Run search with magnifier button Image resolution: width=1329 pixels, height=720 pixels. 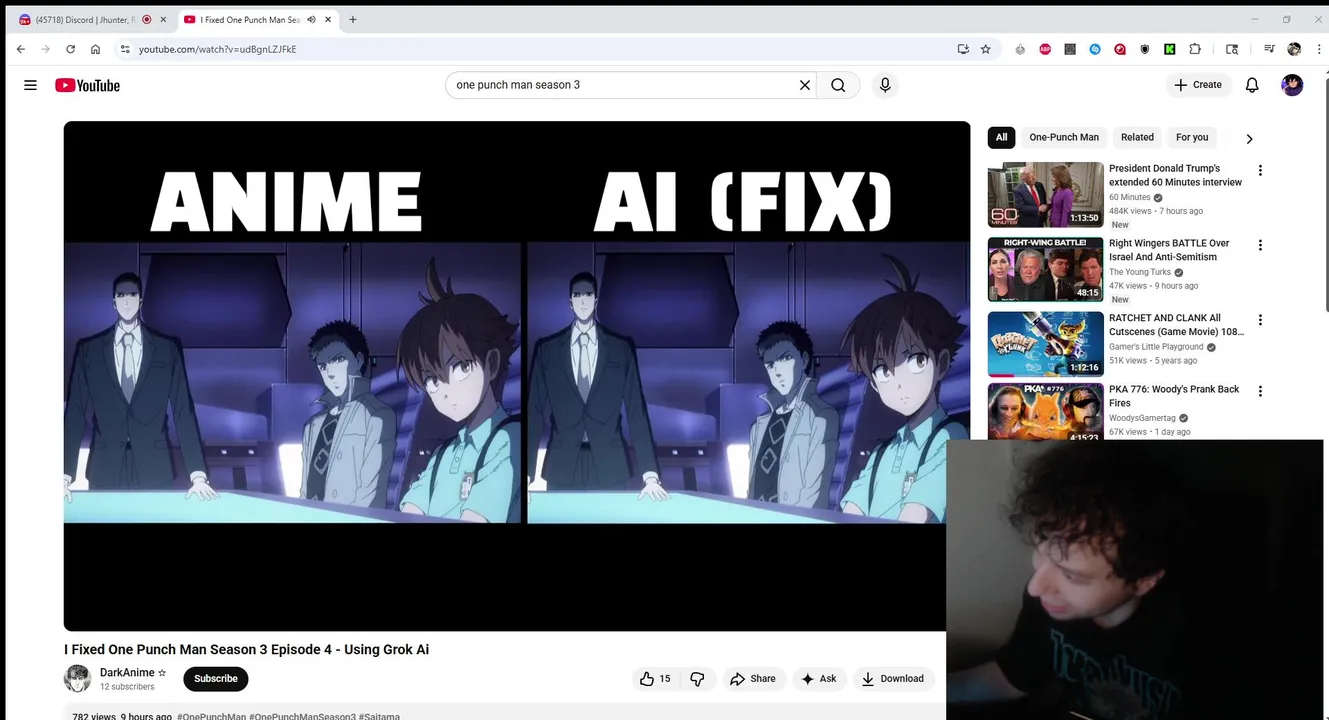[x=838, y=85]
